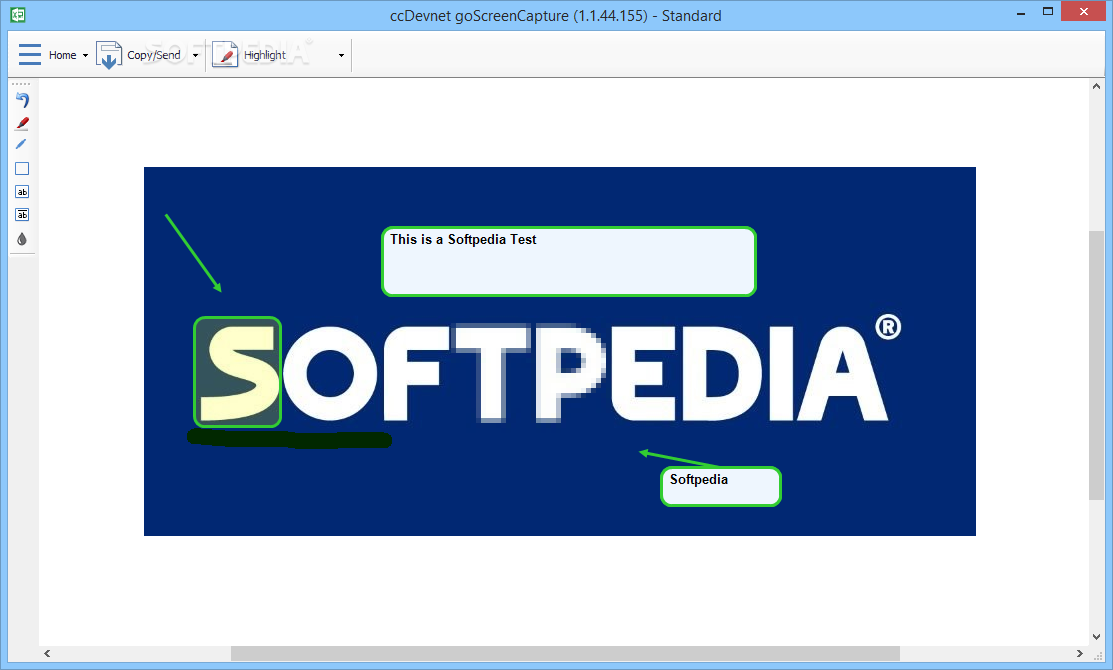
Task: Click the app icon in the title bar
Action: point(18,15)
